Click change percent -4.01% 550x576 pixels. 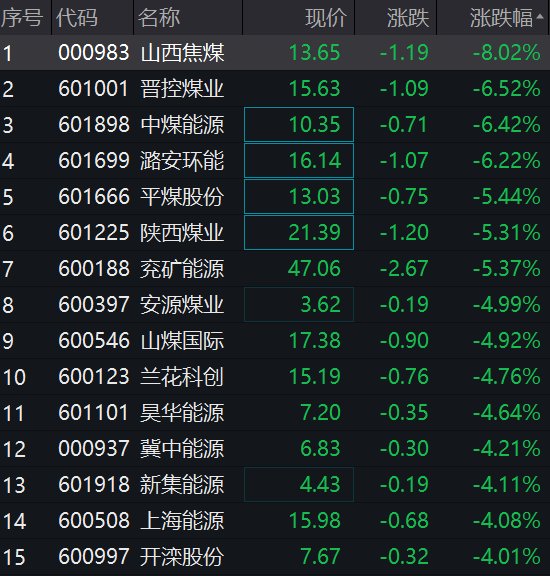coord(507,557)
